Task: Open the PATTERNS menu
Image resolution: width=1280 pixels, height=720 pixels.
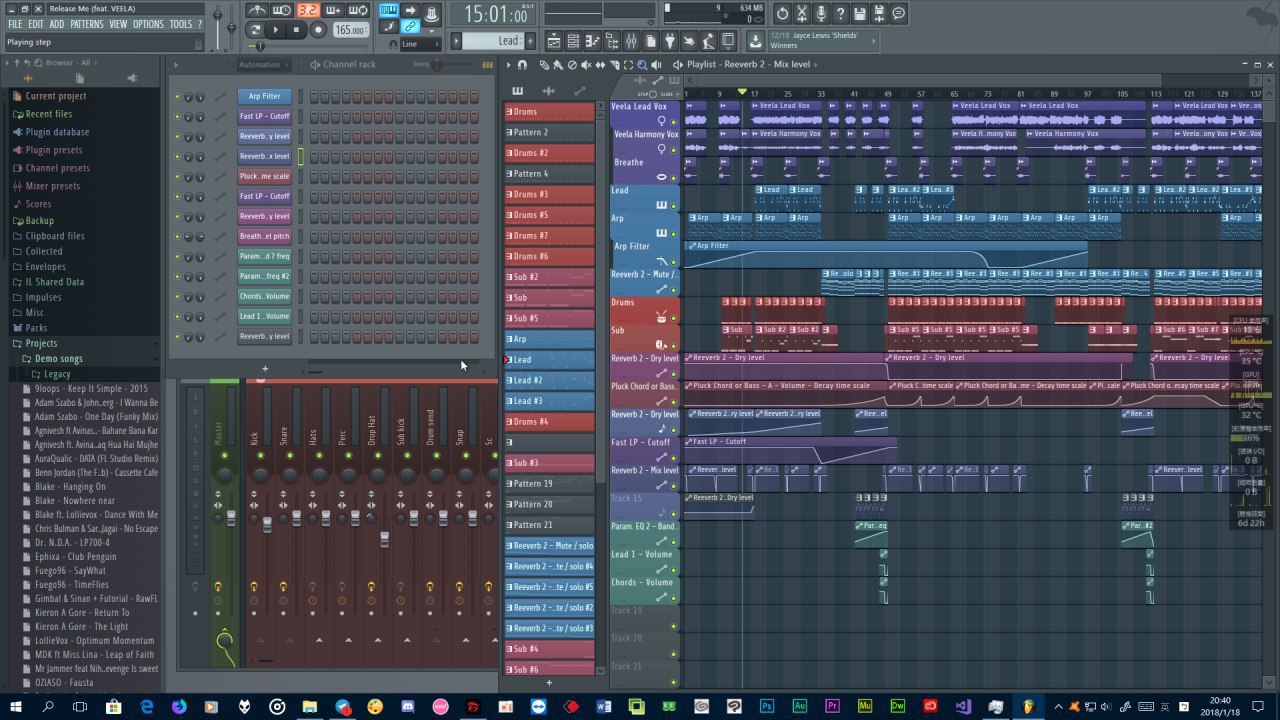Action: pyautogui.click(x=86, y=24)
